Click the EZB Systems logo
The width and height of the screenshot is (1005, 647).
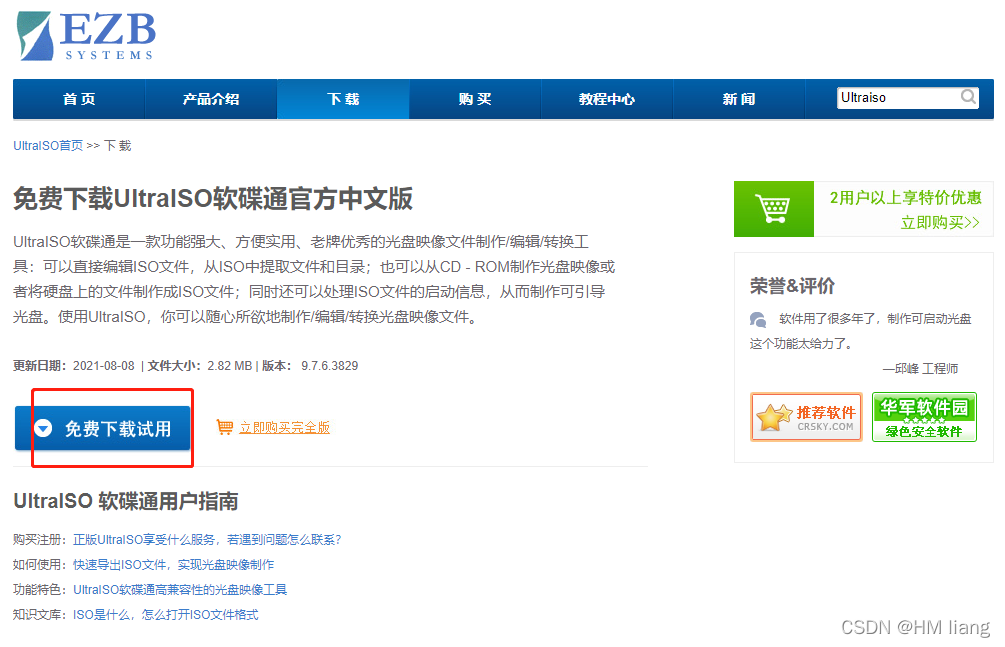87,37
